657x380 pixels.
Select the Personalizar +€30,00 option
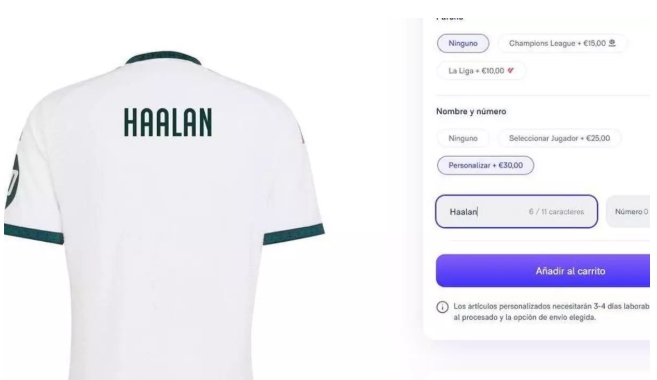485,165
